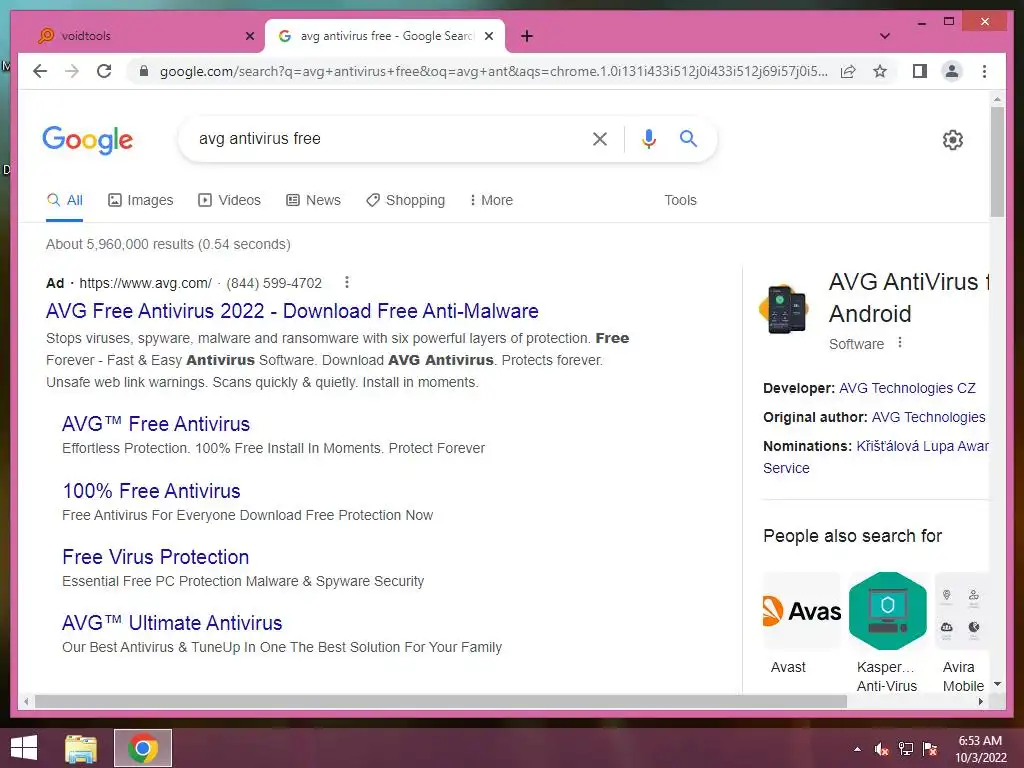Screen dimensions: 1024x768
Task: Switch to Videos results
Action: click(229, 200)
